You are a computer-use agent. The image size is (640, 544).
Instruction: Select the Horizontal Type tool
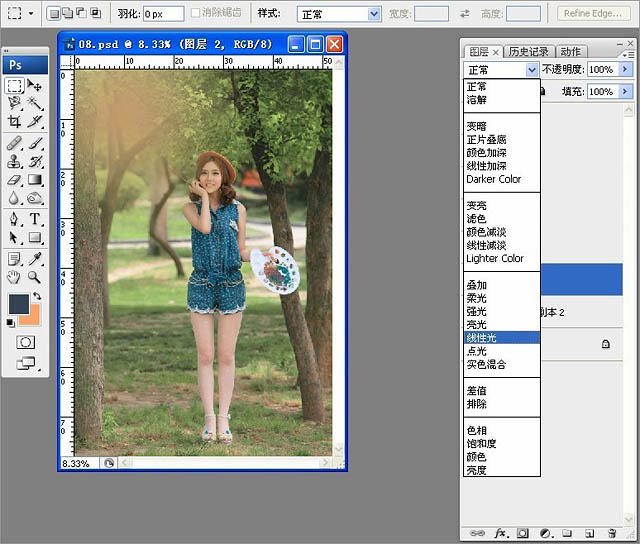35,219
